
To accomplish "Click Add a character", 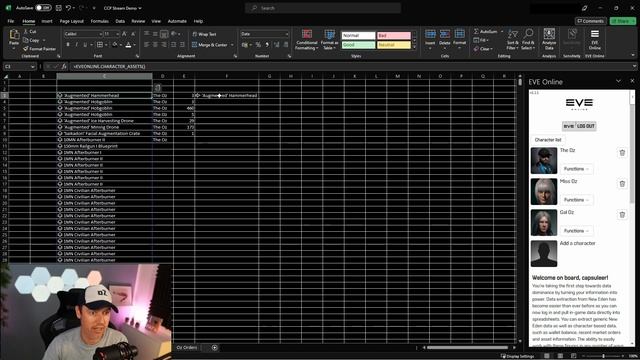I will pyautogui.click(x=577, y=243).
